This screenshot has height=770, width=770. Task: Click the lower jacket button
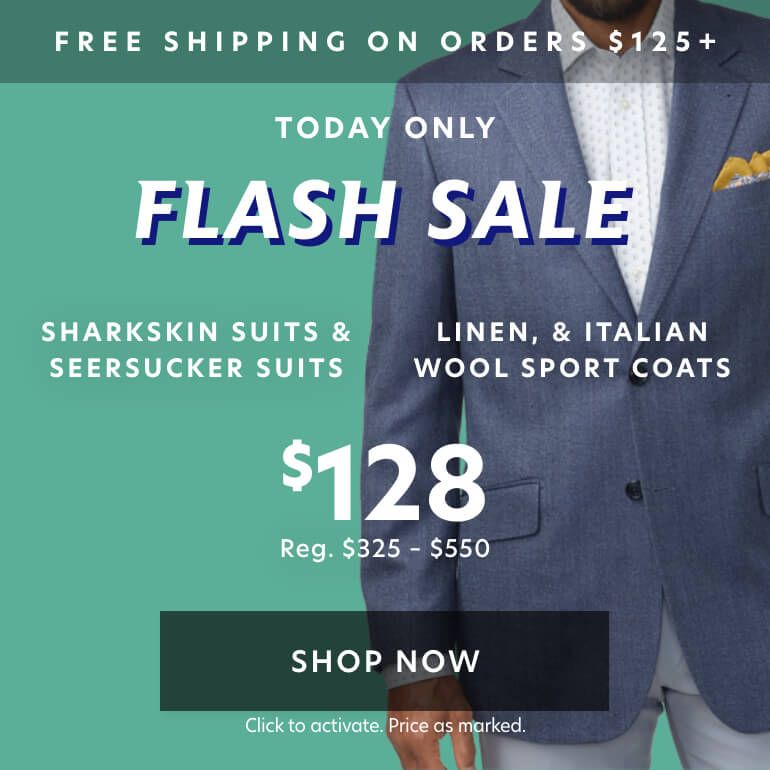[634, 491]
